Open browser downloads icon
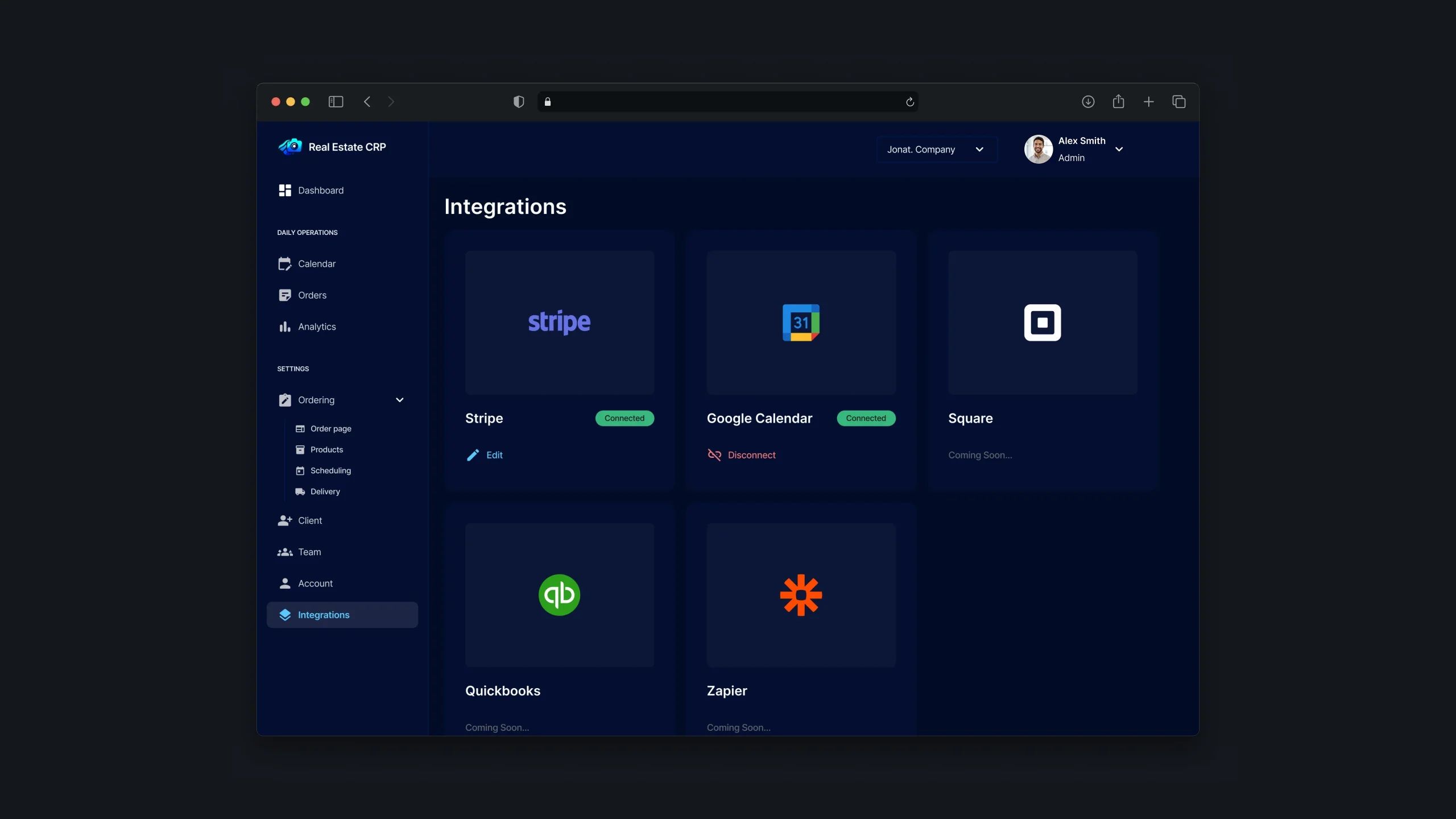The width and height of the screenshot is (1456, 819). point(1088,102)
